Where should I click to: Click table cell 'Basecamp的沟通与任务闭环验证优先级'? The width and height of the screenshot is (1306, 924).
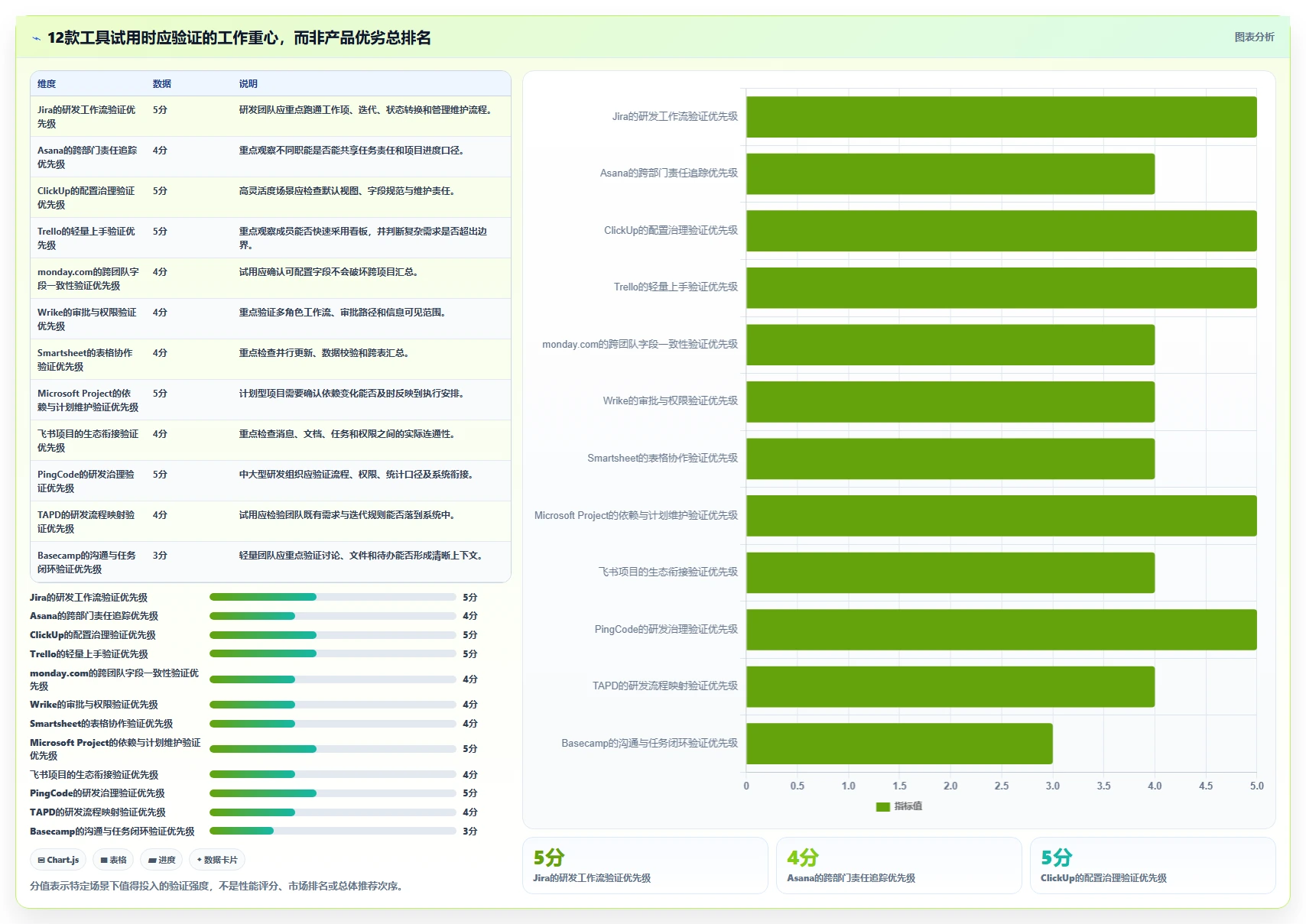pos(87,562)
